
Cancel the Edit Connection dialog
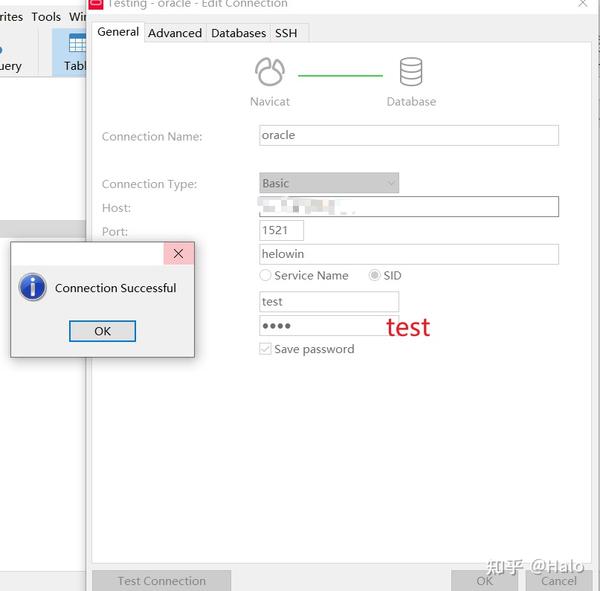pos(559,581)
